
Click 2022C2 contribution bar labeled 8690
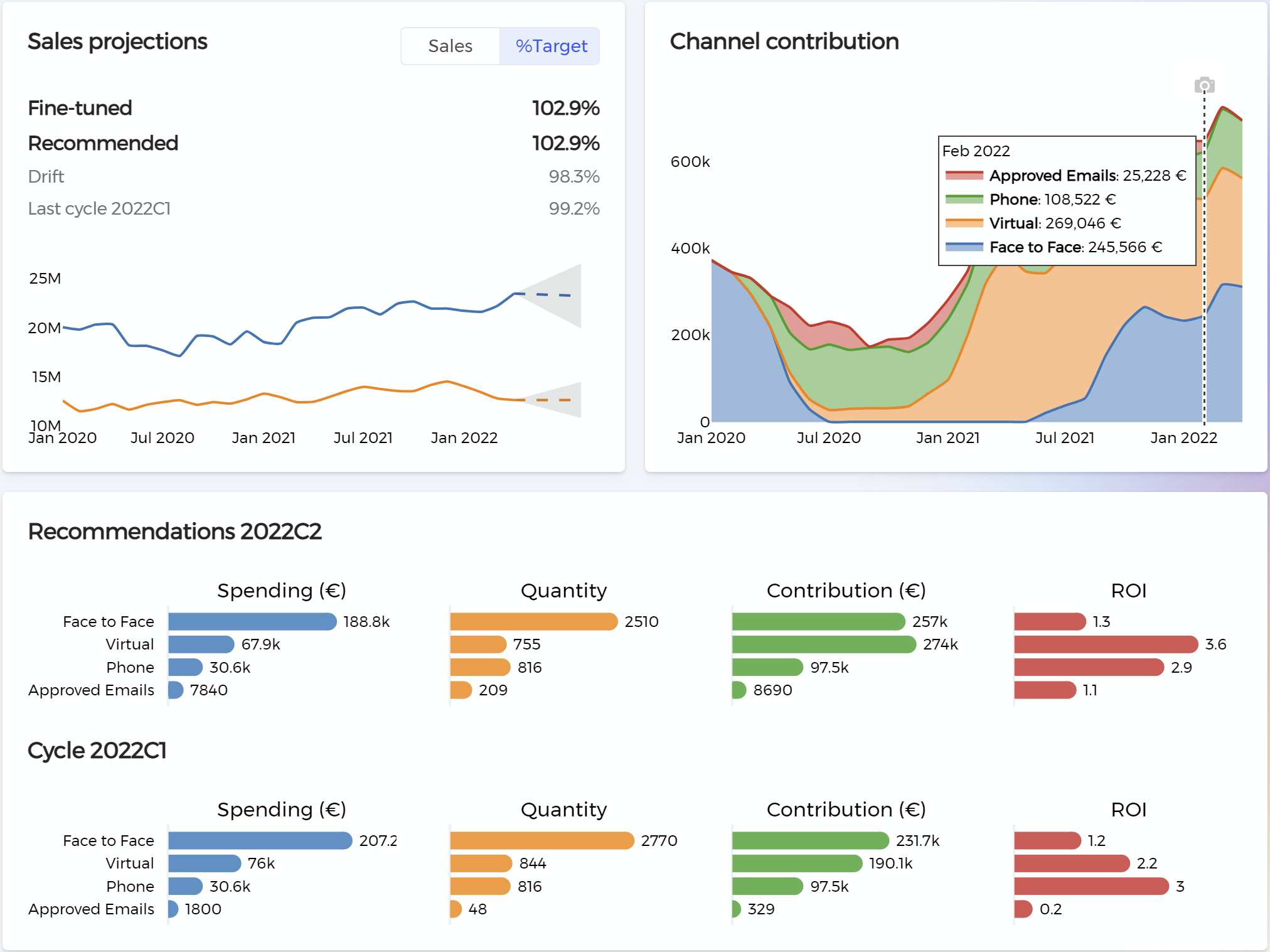pyautogui.click(x=739, y=690)
